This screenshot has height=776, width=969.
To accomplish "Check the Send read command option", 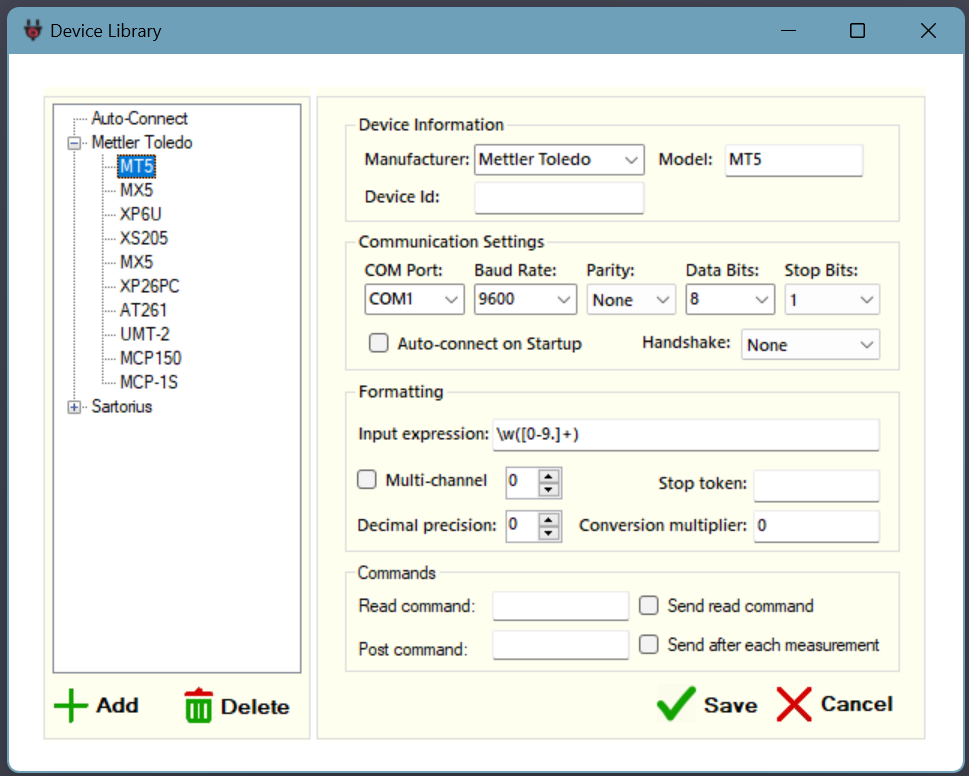I will pos(648,605).
